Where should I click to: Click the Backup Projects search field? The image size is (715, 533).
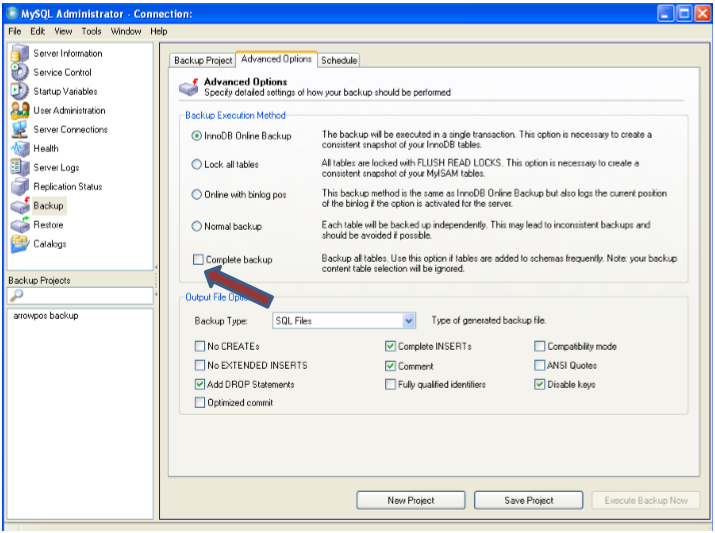point(80,295)
